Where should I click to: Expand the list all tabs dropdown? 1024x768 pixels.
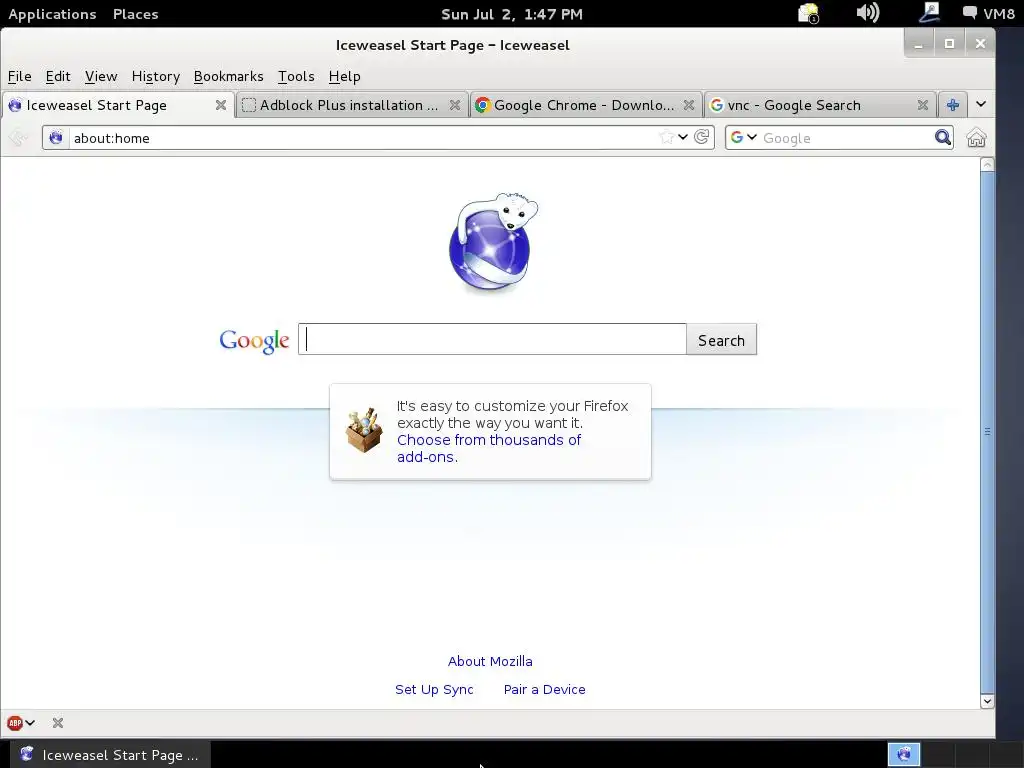981,104
